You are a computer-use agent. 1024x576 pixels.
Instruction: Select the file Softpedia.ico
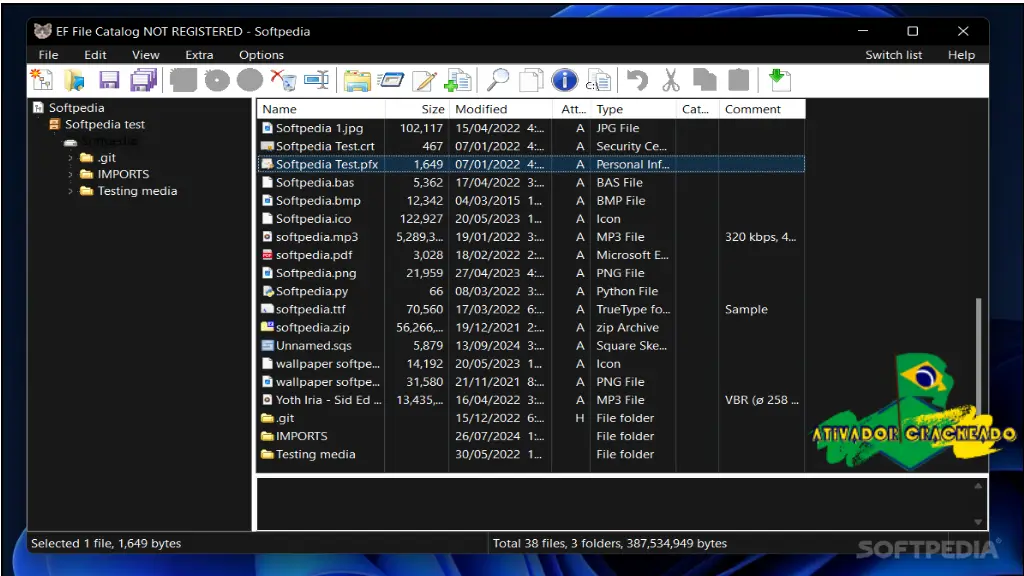pos(313,219)
